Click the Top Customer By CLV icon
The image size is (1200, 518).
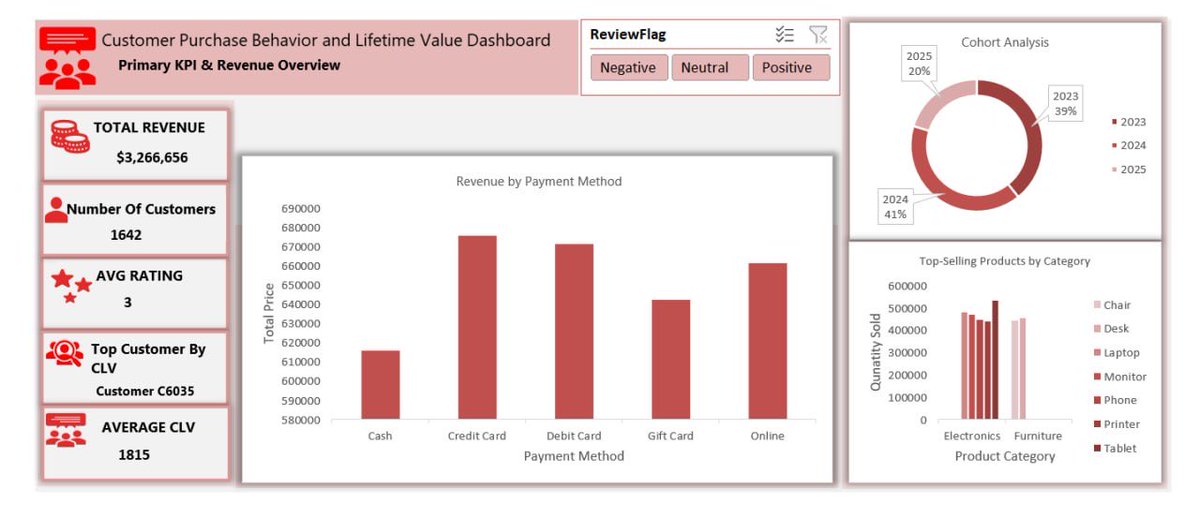(x=65, y=353)
